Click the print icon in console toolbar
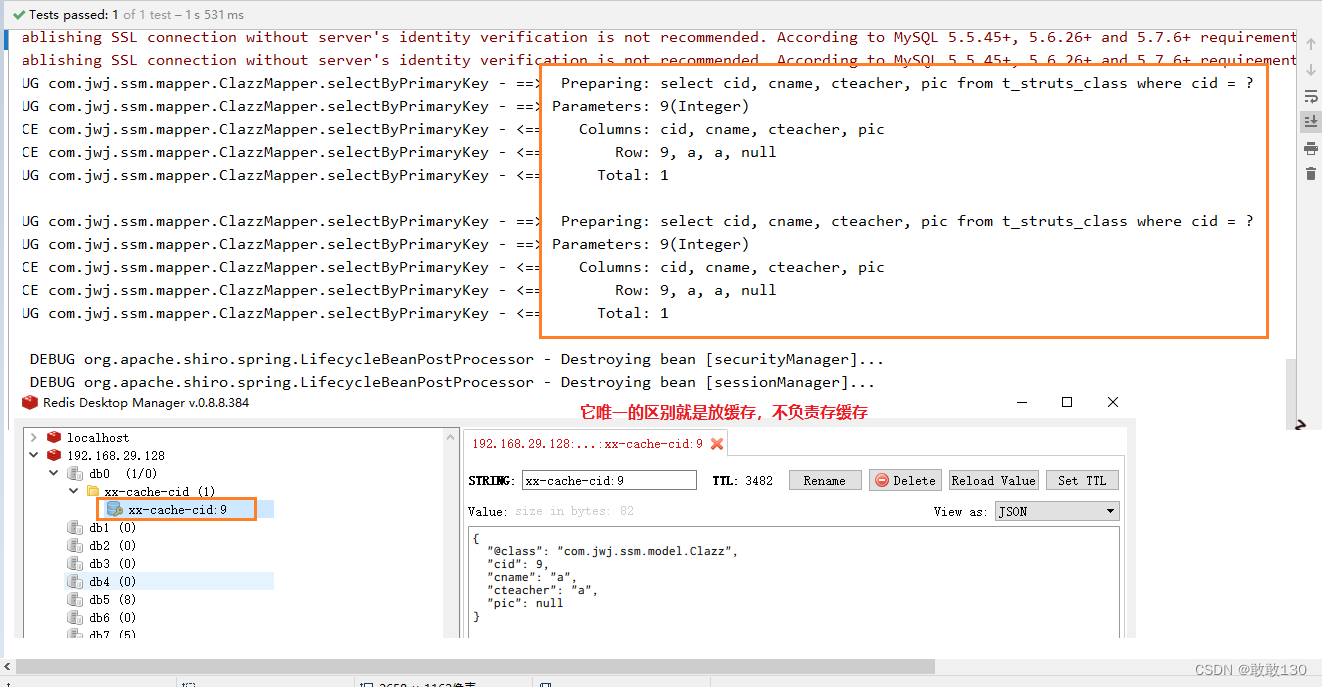The width and height of the screenshot is (1322, 687). pyautogui.click(x=1310, y=148)
